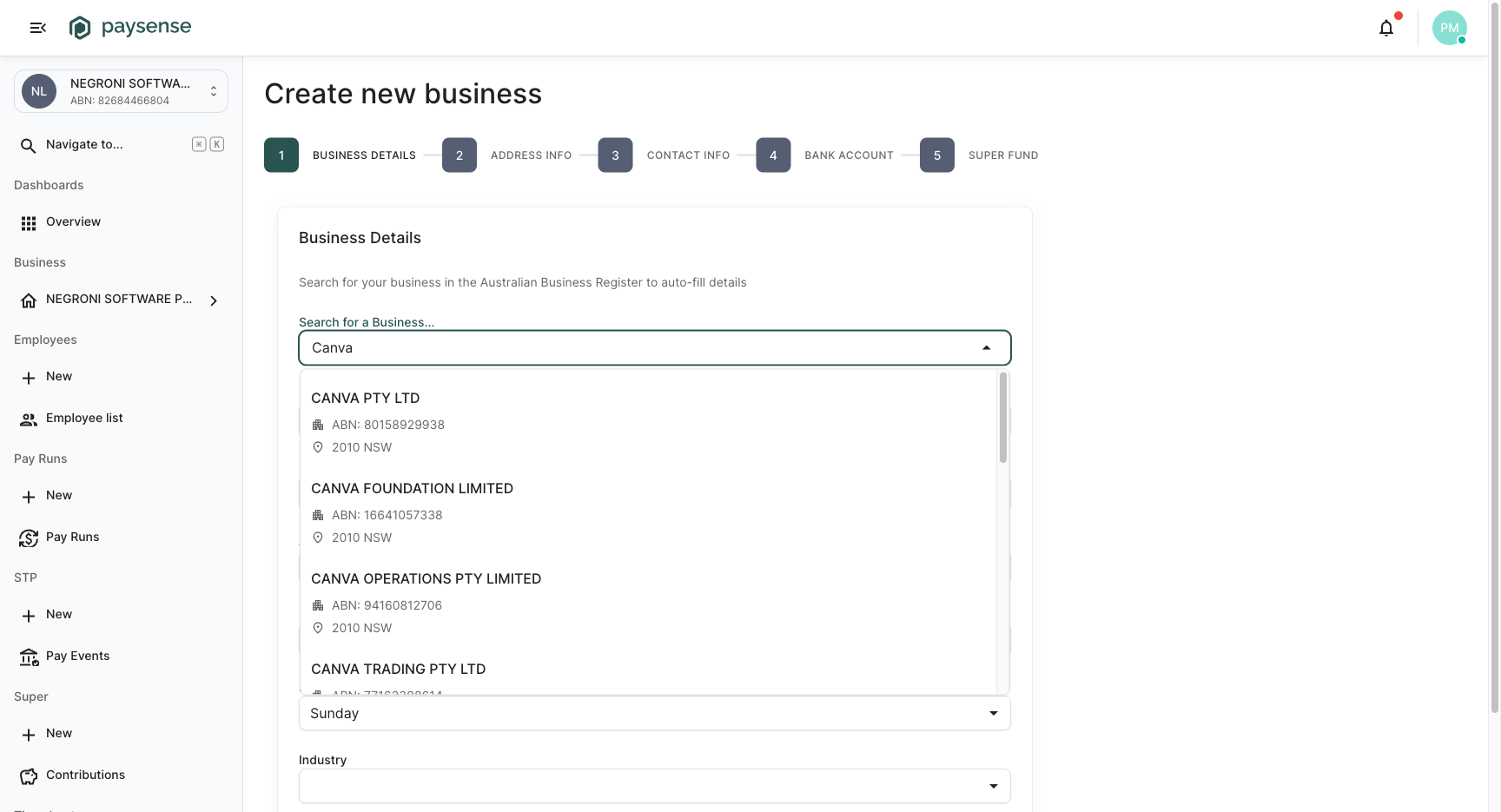Click plus icon under Pay Runs
1501x812 pixels.
click(29, 497)
